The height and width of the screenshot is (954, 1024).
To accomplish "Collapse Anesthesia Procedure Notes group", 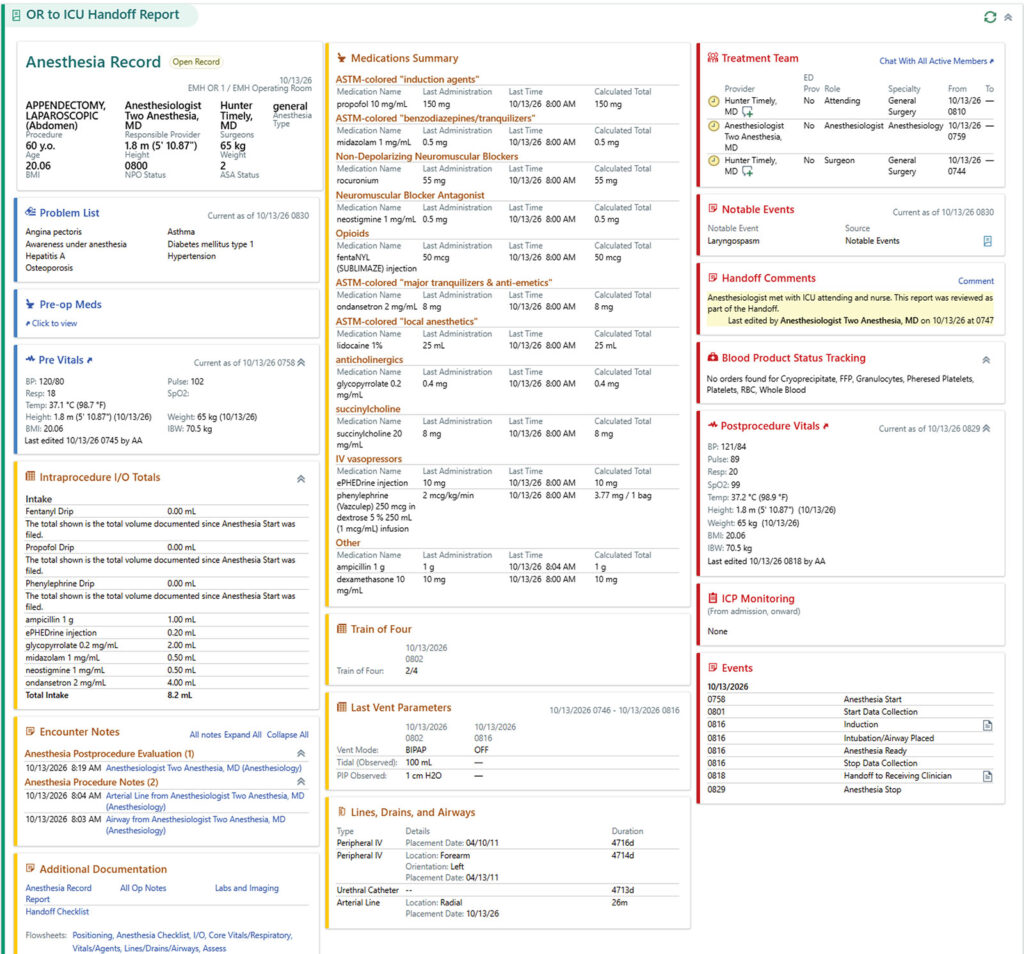I will [x=301, y=782].
